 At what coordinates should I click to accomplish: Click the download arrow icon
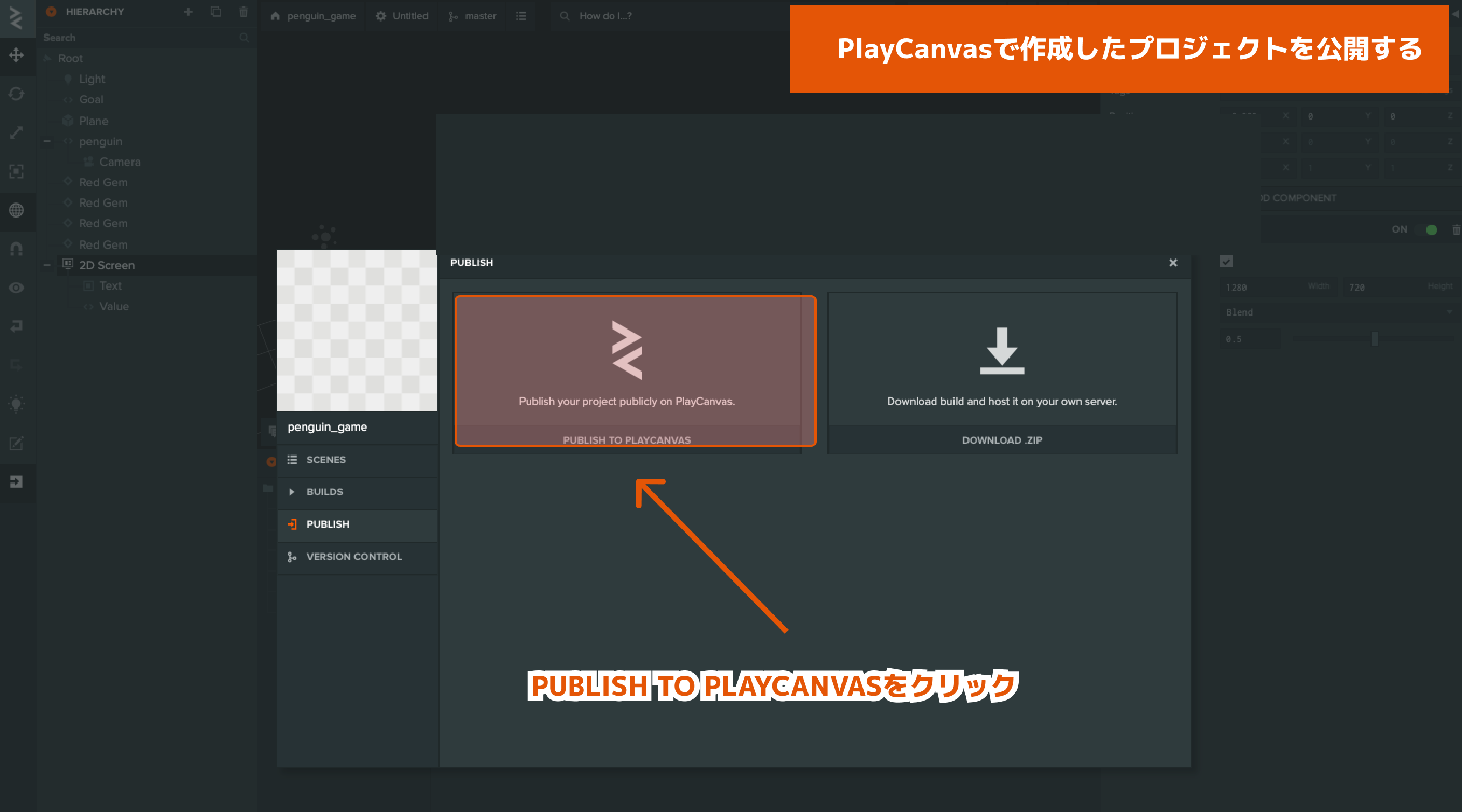1002,350
